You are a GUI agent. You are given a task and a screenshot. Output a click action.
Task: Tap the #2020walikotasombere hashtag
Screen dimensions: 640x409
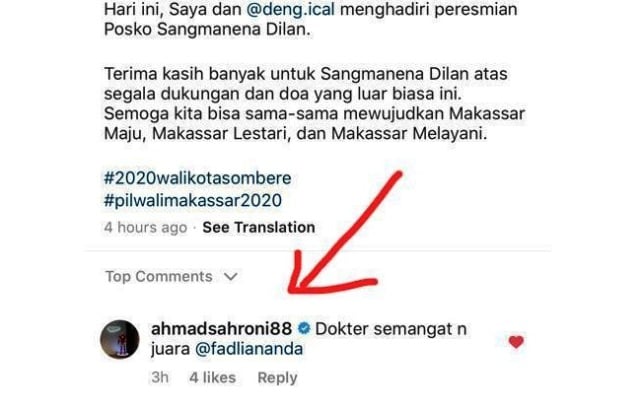click(x=198, y=178)
